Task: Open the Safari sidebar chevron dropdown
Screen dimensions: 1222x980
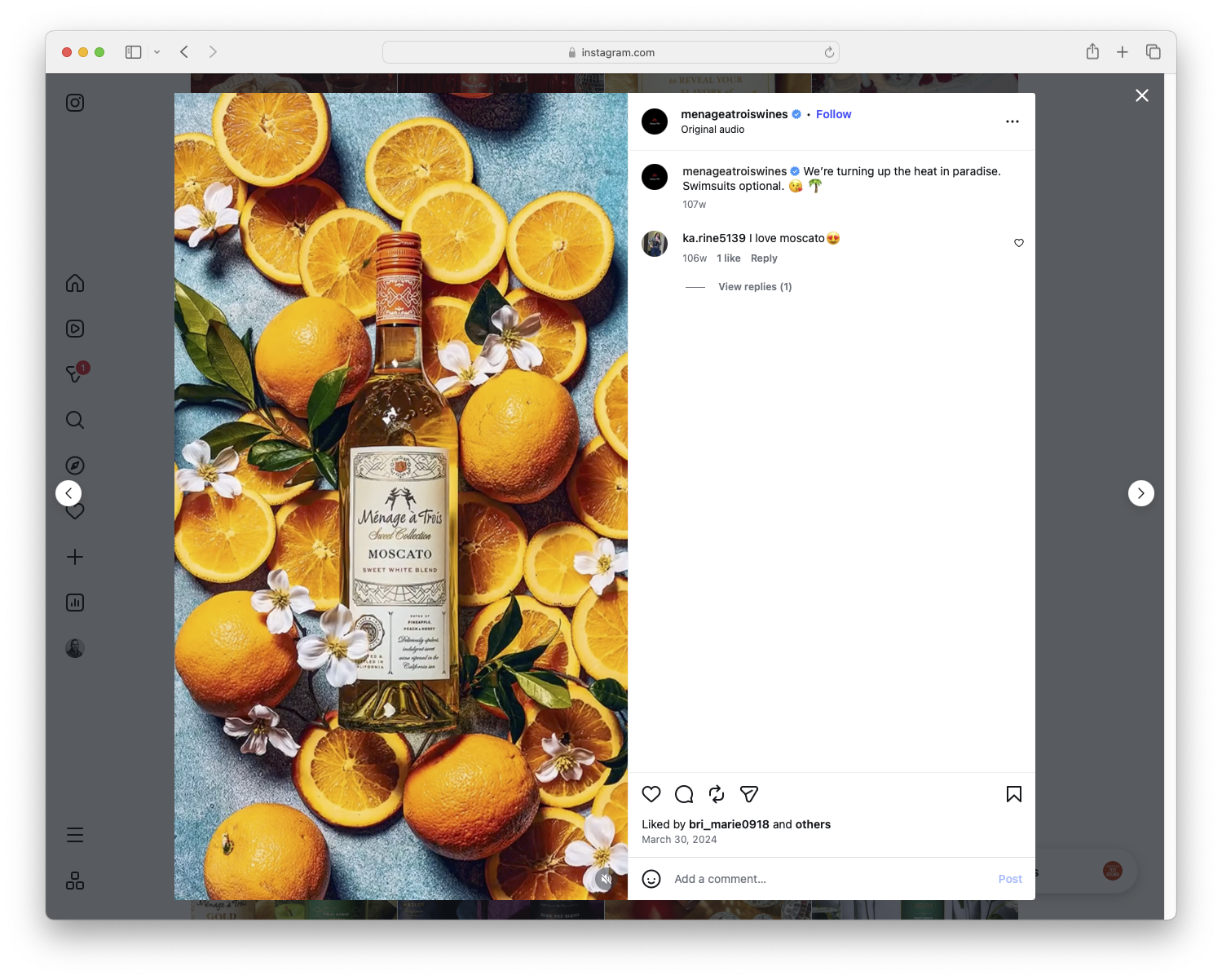Action: (x=157, y=51)
